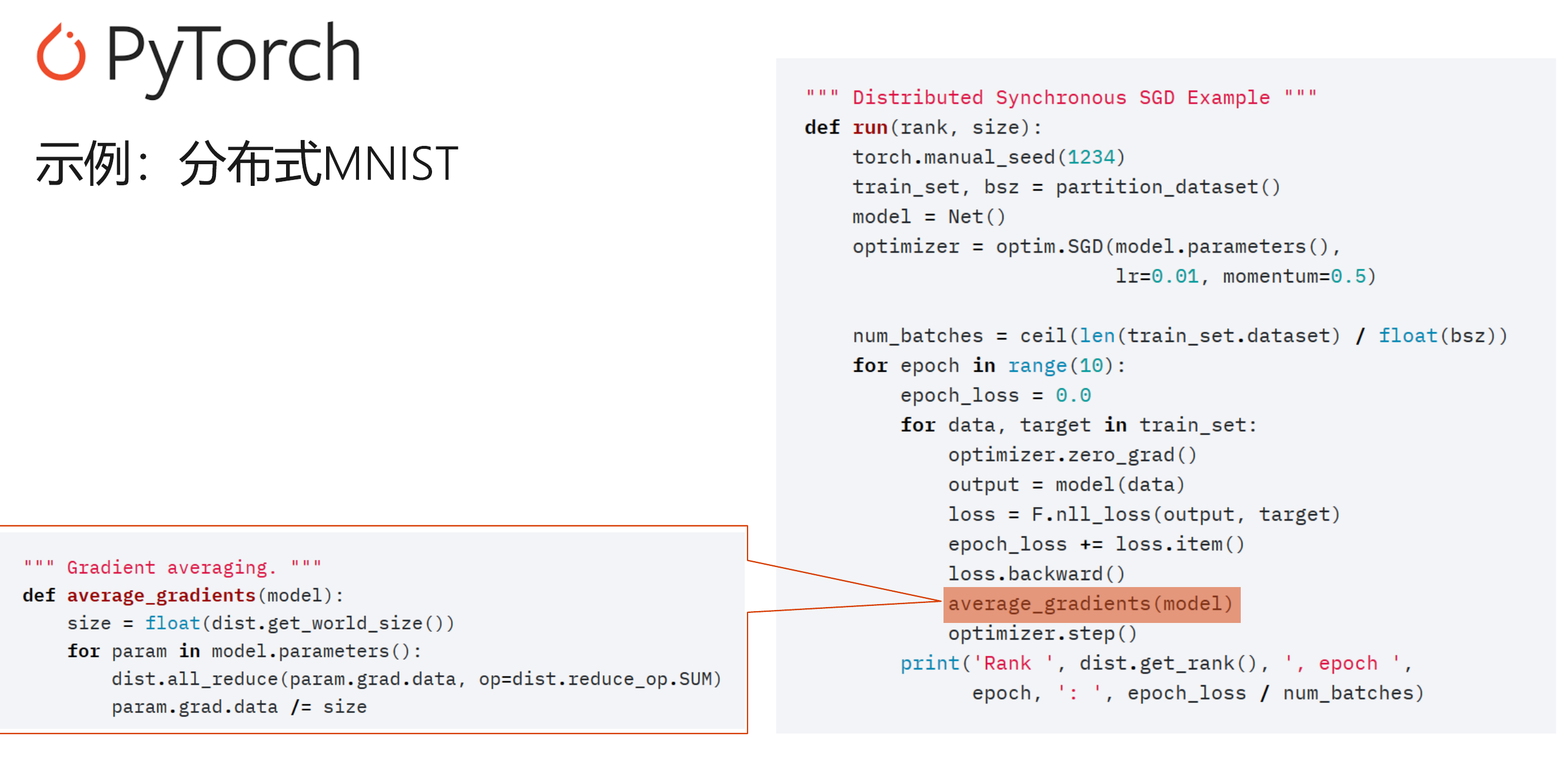1568x760 pixels.
Task: Click the Gradient averaging docstring
Action: coord(172,567)
